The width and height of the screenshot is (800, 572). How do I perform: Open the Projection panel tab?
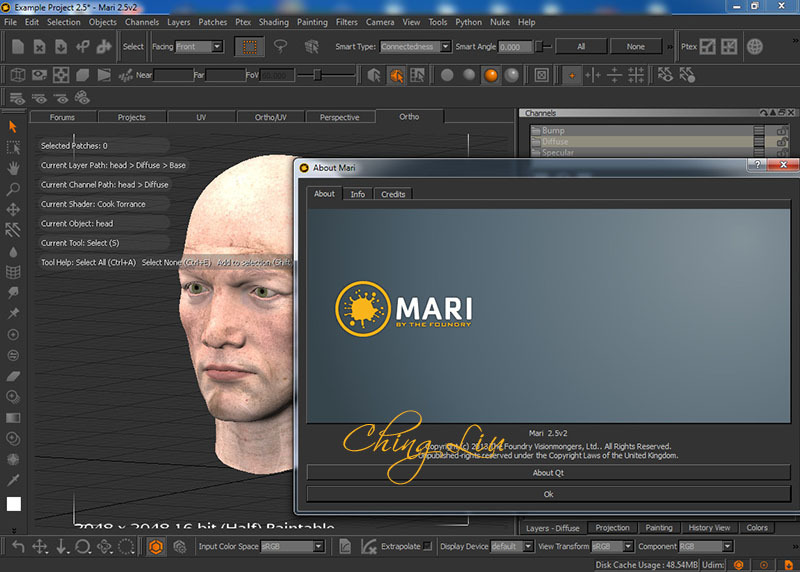tap(612, 528)
